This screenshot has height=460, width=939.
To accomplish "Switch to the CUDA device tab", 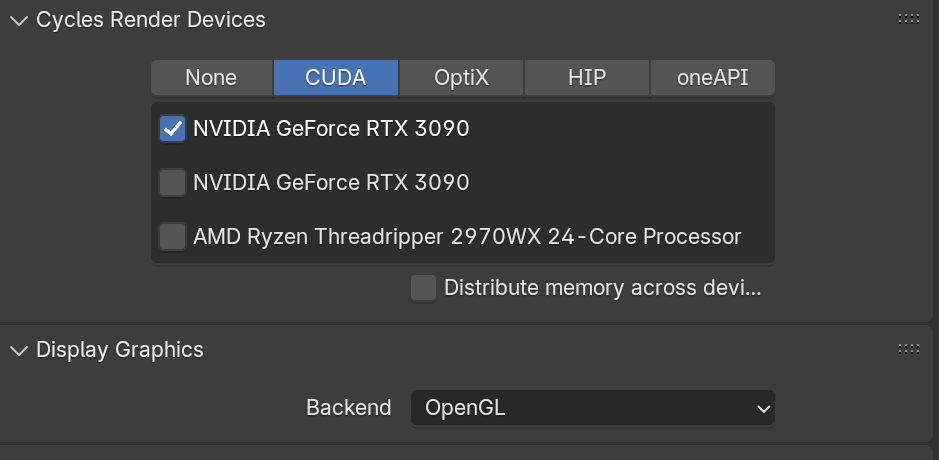I will [x=336, y=78].
